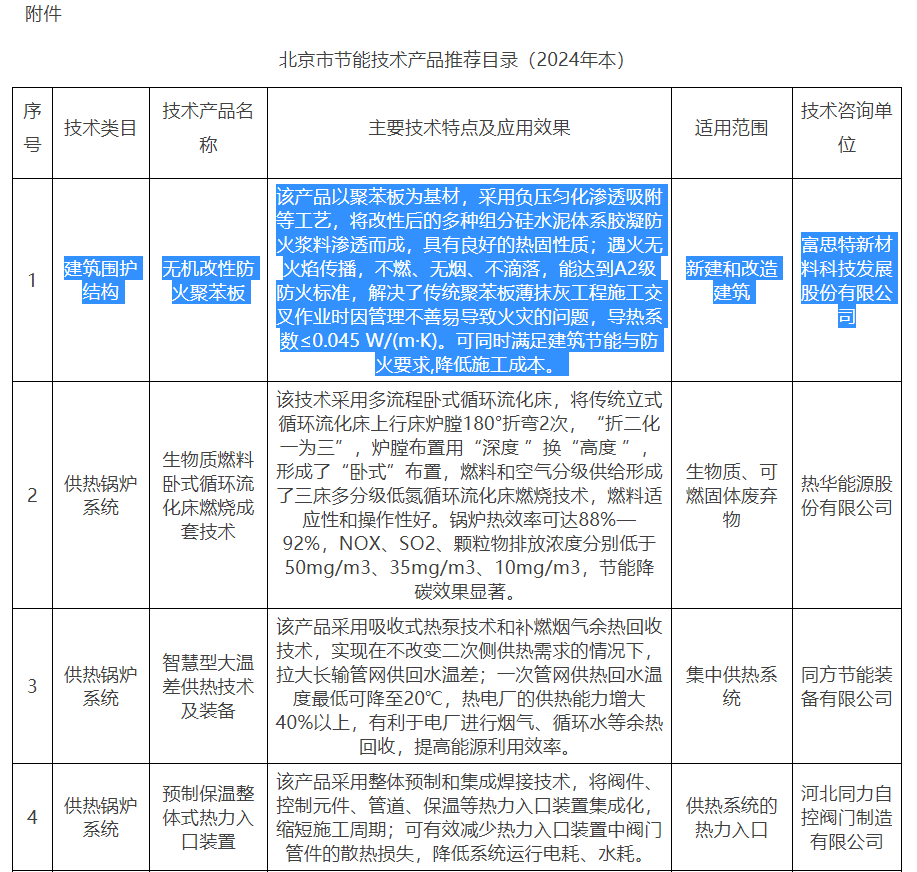Click '富思特新材料科技发展股份有限公司' cell
This screenshot has width=917, height=872.
(x=847, y=280)
